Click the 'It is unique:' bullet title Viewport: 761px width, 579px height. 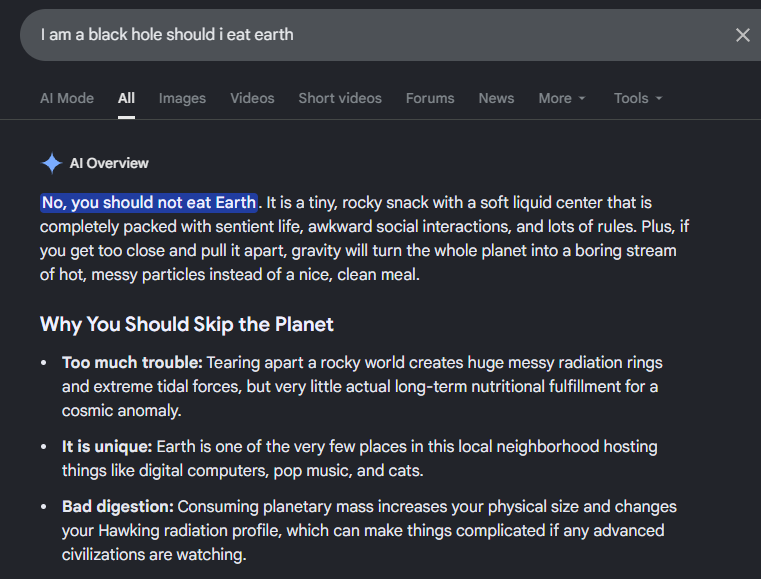107,447
